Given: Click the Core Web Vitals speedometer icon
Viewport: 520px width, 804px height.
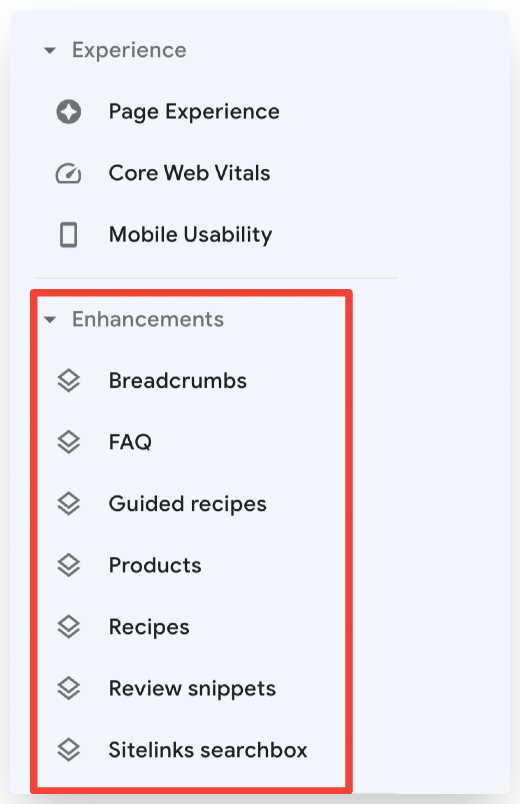Looking at the screenshot, I should pos(68,174).
